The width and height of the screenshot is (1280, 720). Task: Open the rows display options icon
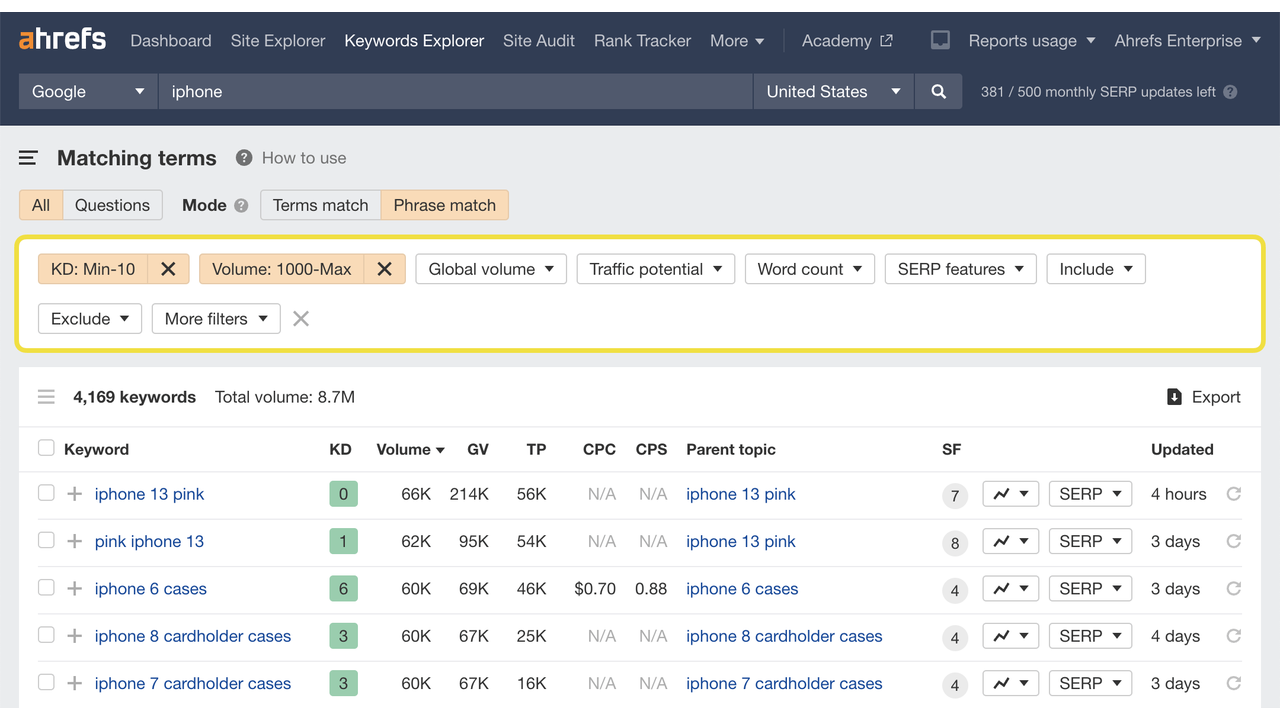46,396
